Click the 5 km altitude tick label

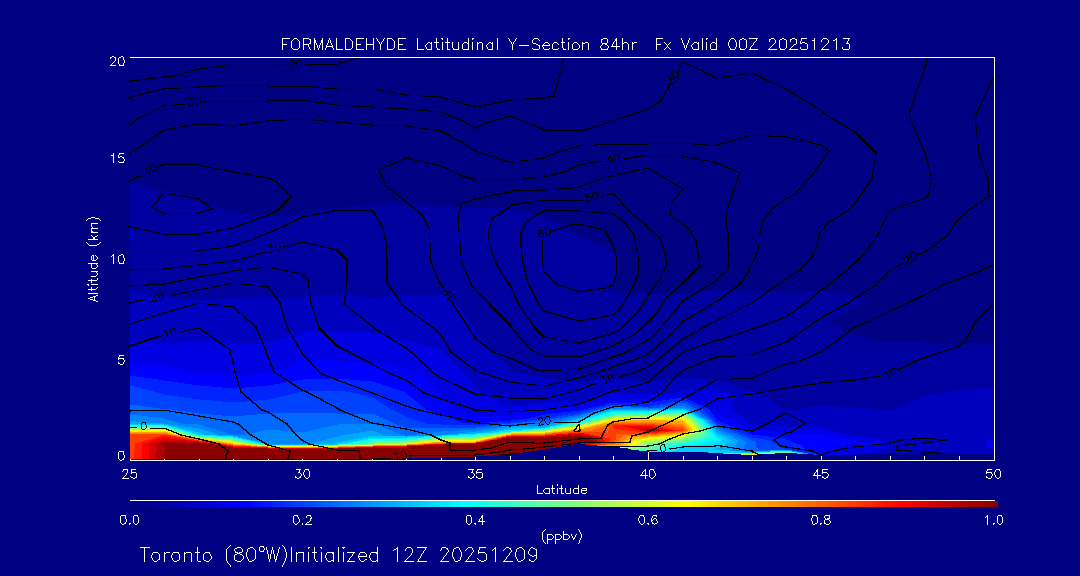pos(119,359)
